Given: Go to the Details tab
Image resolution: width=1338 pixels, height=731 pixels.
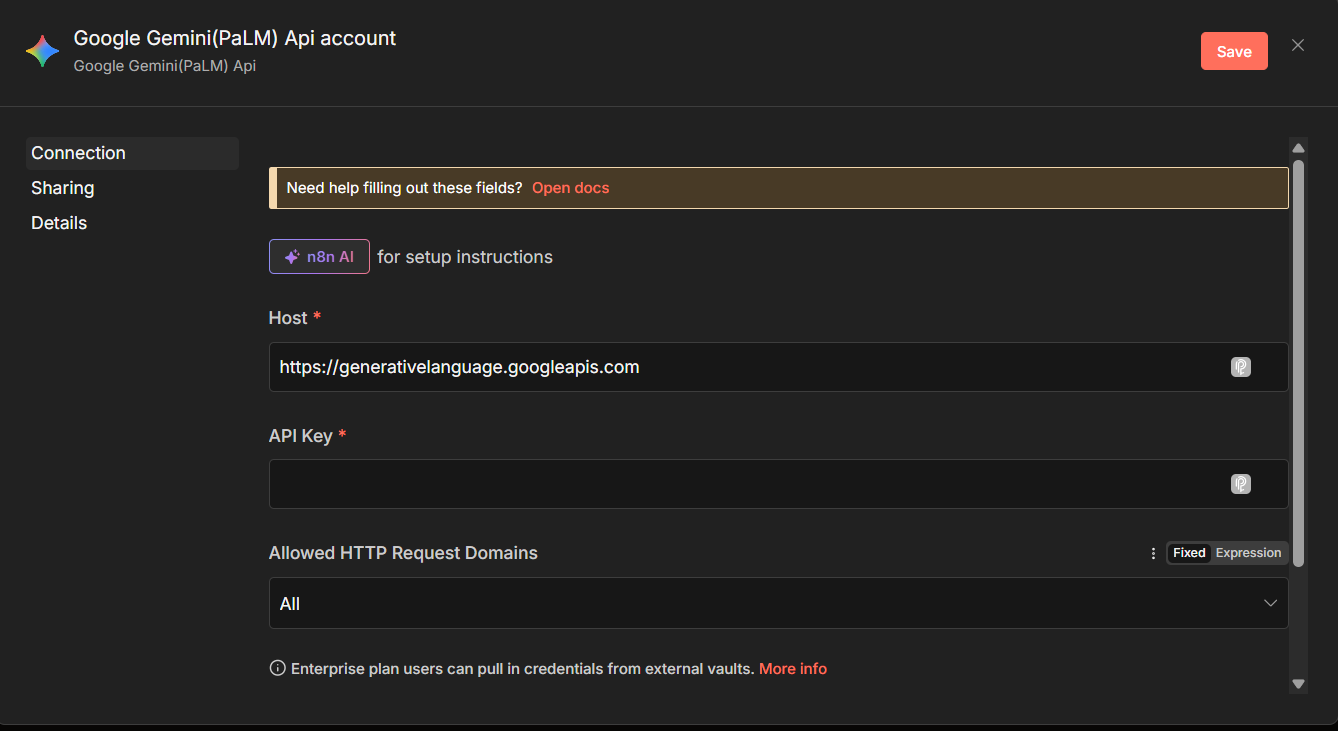Looking at the screenshot, I should [x=59, y=223].
